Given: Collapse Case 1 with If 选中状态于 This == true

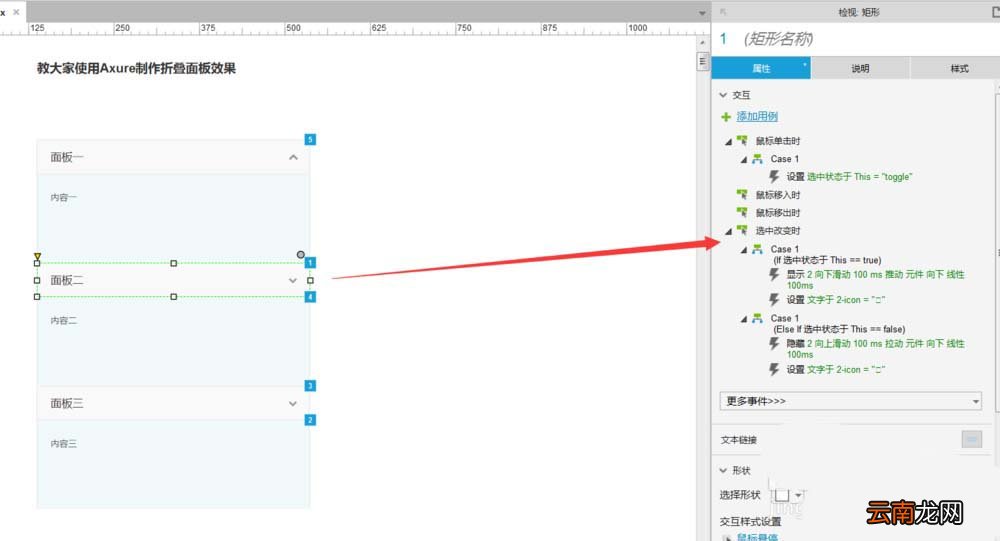Looking at the screenshot, I should tap(744, 250).
